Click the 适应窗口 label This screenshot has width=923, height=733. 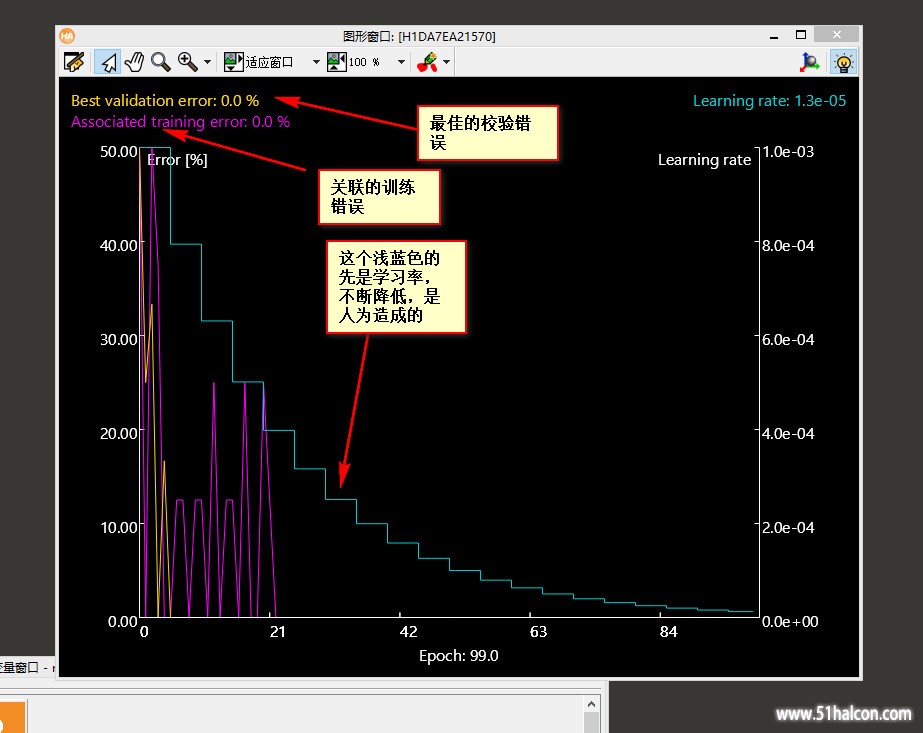pos(269,62)
